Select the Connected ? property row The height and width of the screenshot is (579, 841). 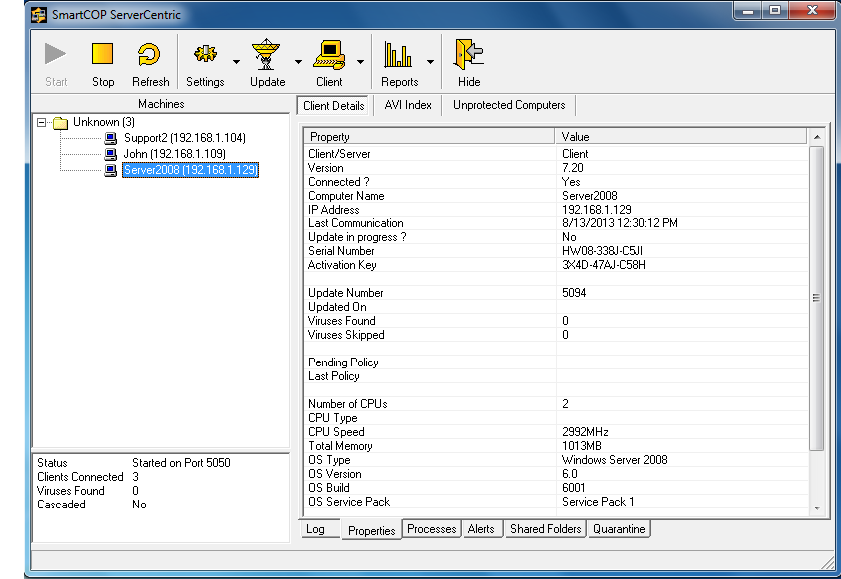point(556,182)
